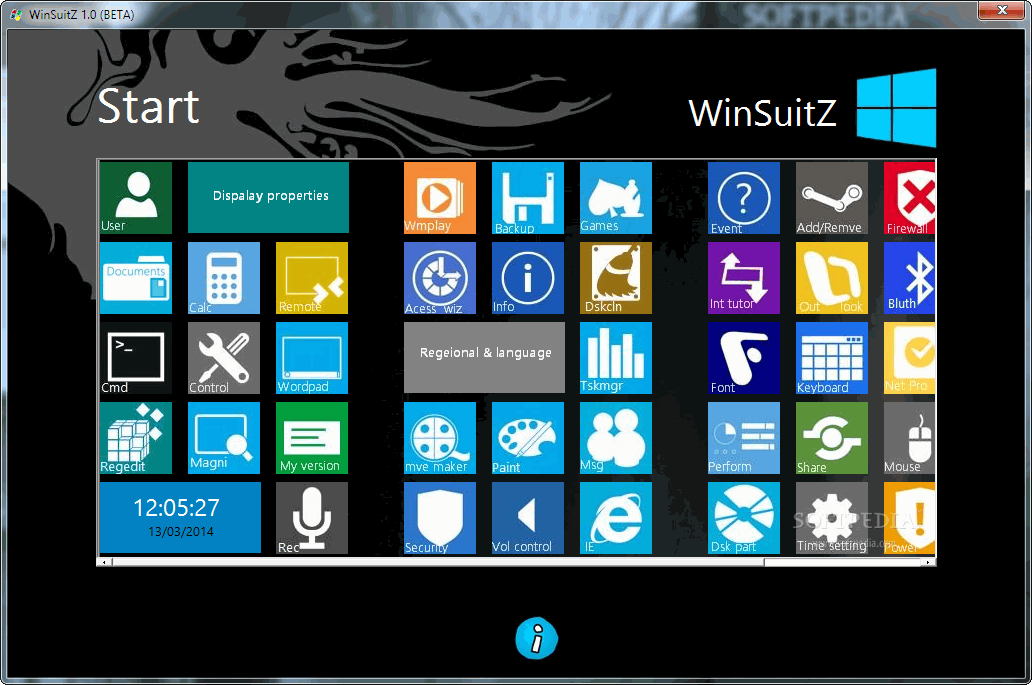This screenshot has height=685, width=1032.
Task: Open the User tile
Action: [136, 197]
